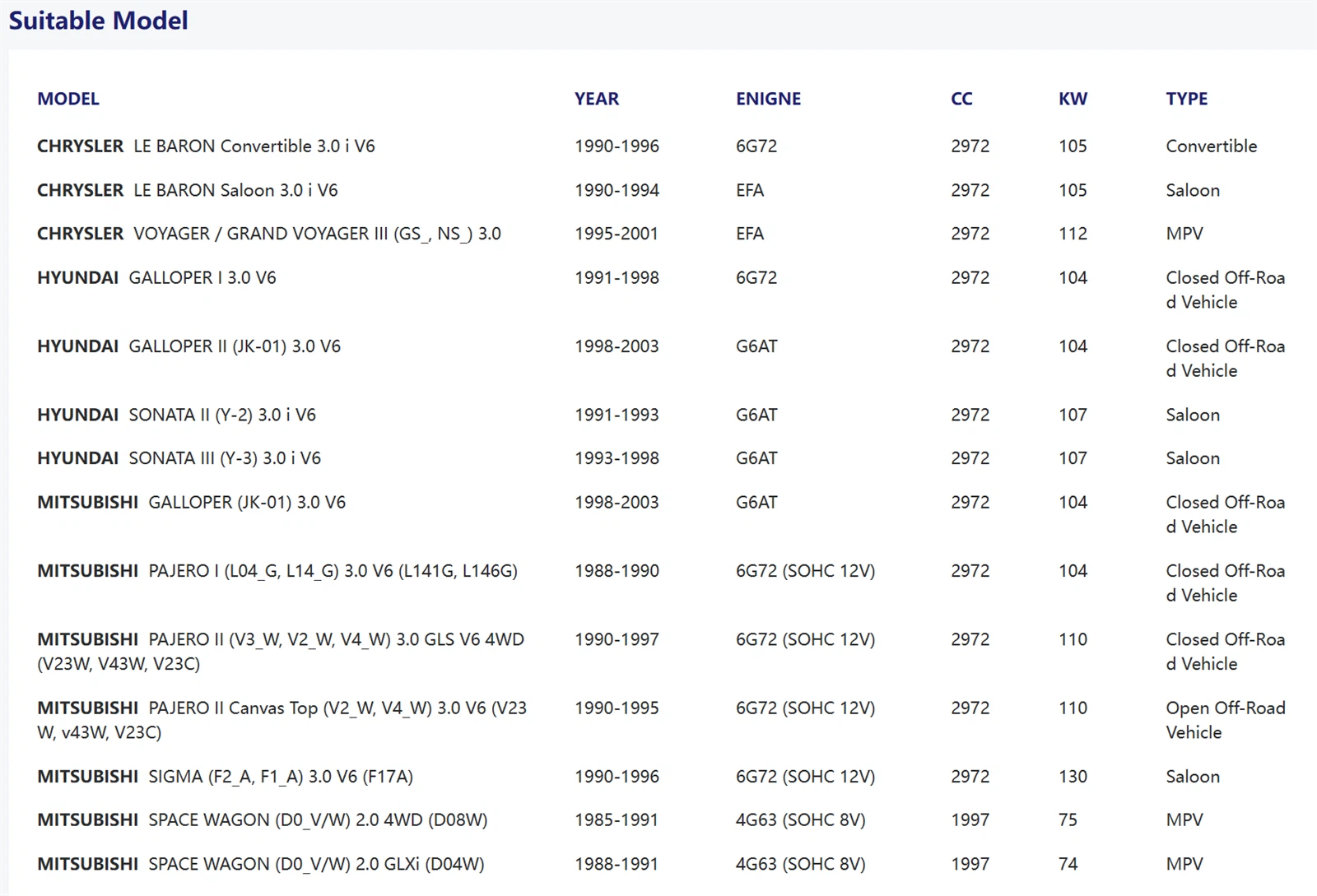The width and height of the screenshot is (1317, 896).
Task: Click CC 2972 in LE BARON Convertible row
Action: click(970, 146)
